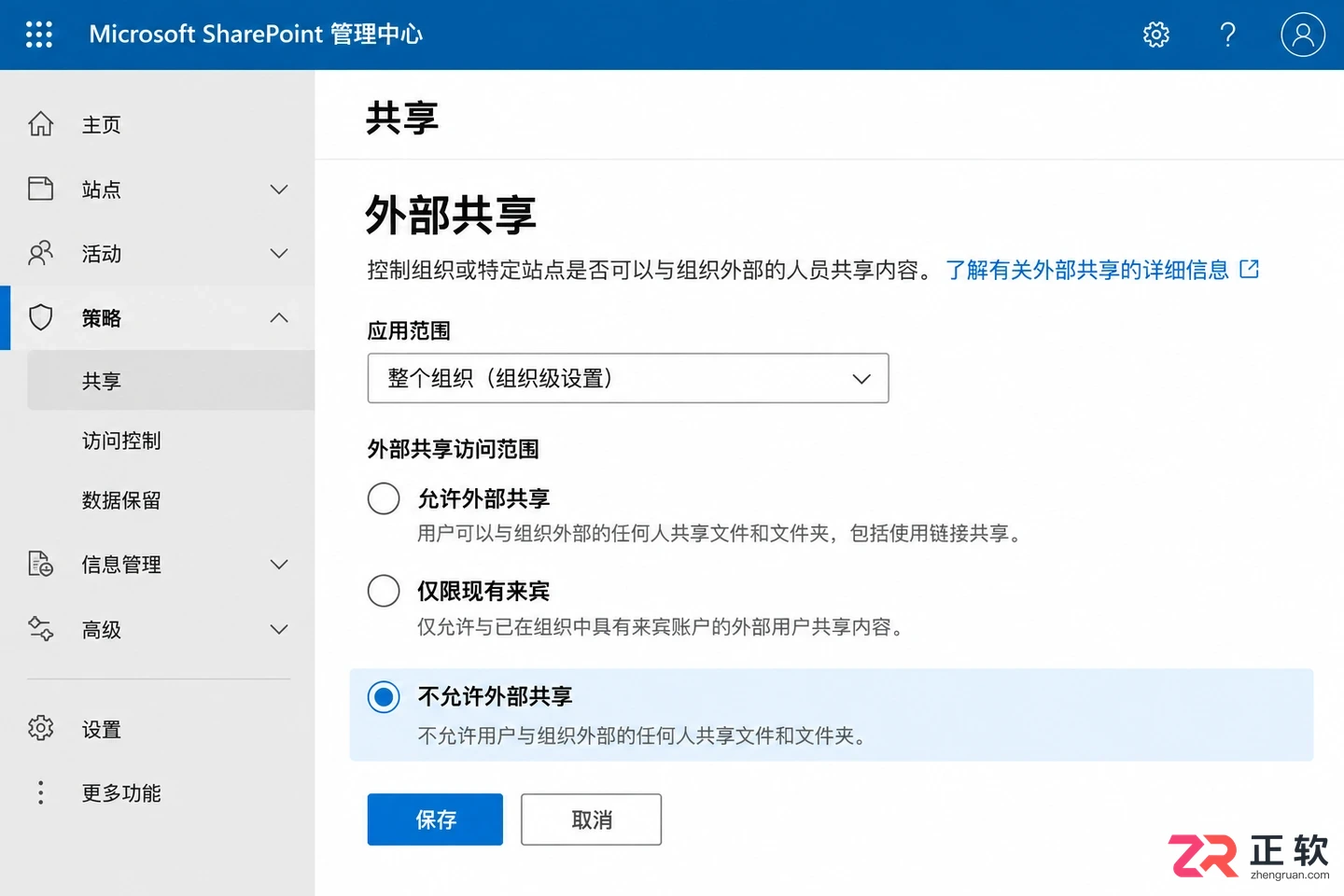Open the app launcher grid icon

click(39, 35)
